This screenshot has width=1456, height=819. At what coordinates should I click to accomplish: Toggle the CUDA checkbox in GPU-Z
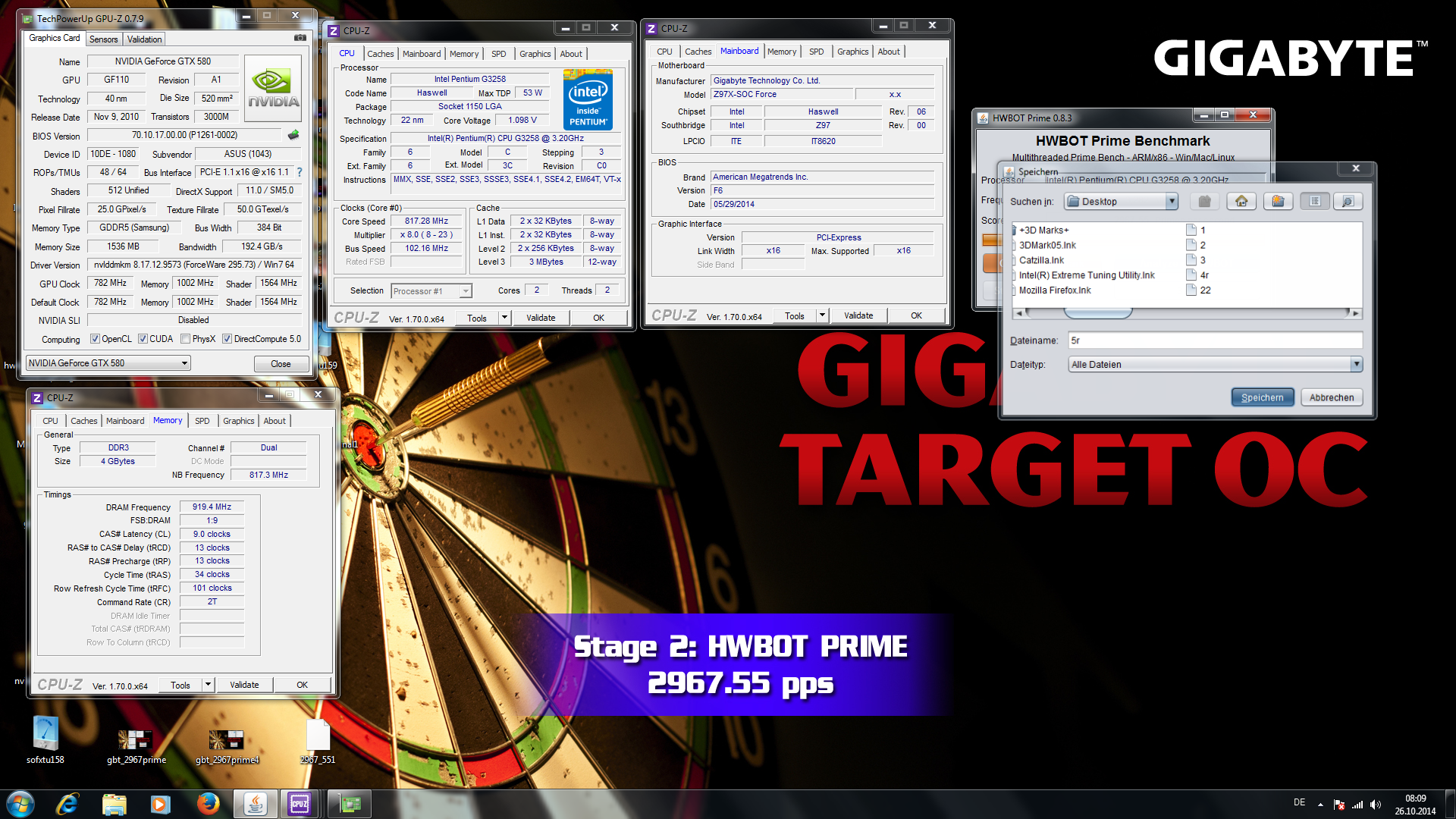tap(143, 339)
